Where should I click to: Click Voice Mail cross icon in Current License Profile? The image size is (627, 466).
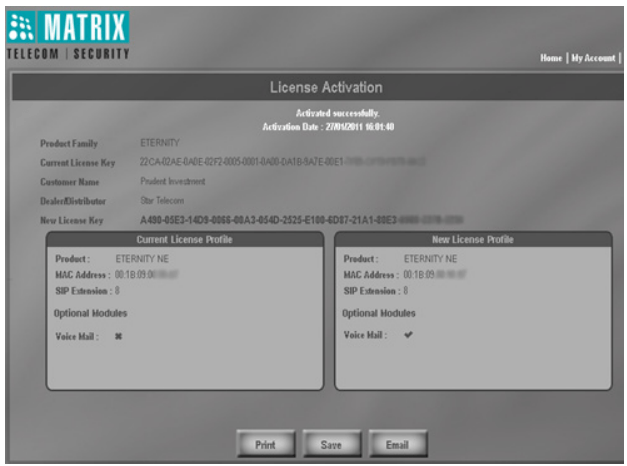(x=118, y=336)
